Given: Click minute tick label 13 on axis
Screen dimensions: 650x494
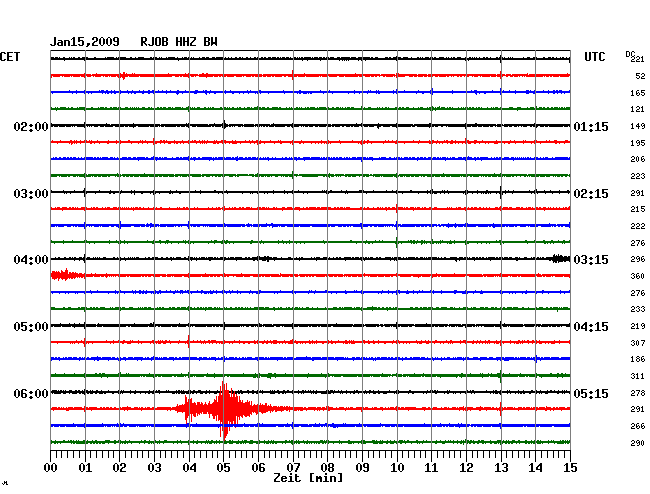Looking at the screenshot, I should click(501, 468).
